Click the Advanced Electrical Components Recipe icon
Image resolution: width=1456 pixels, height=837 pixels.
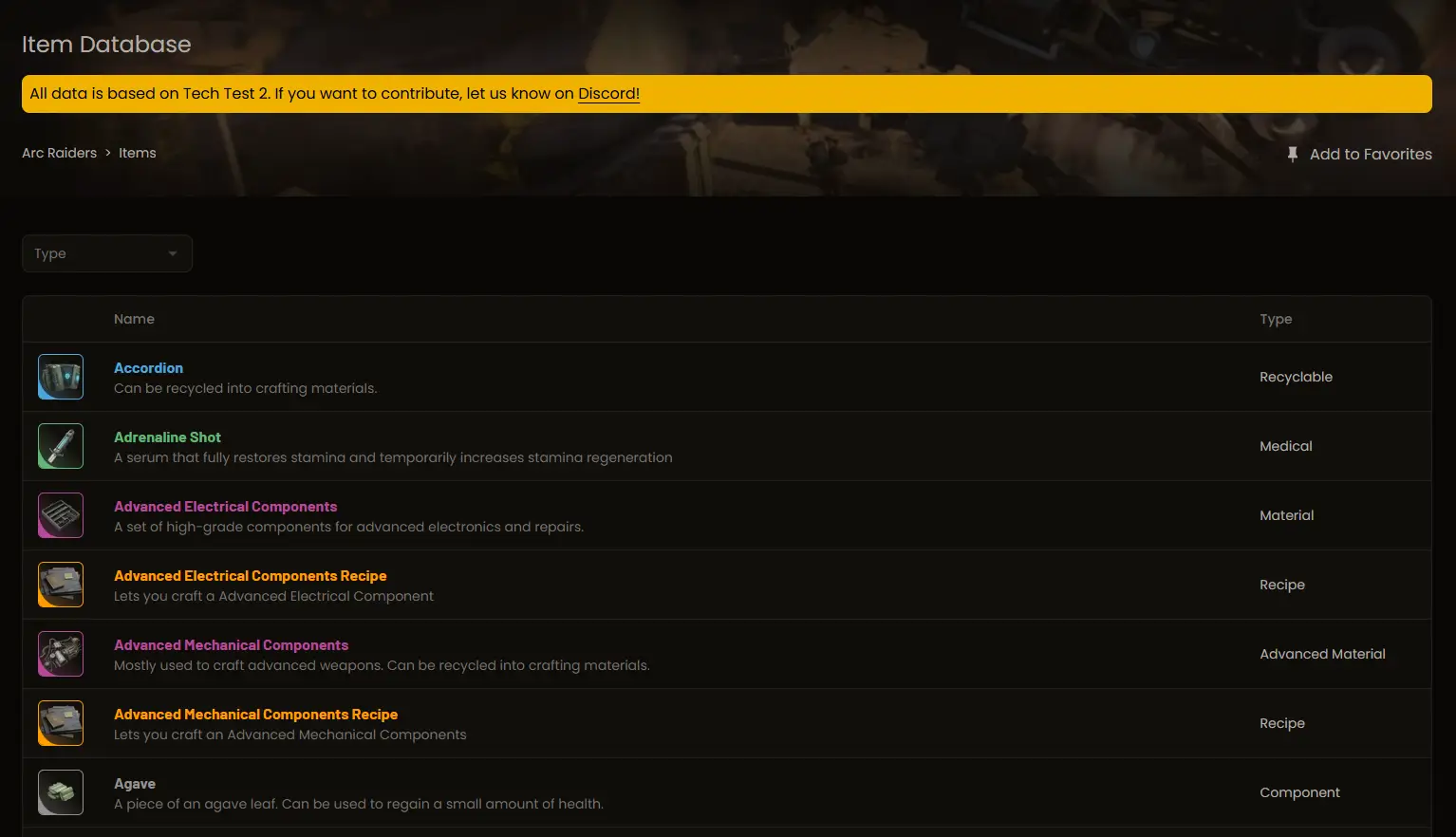[x=61, y=585]
